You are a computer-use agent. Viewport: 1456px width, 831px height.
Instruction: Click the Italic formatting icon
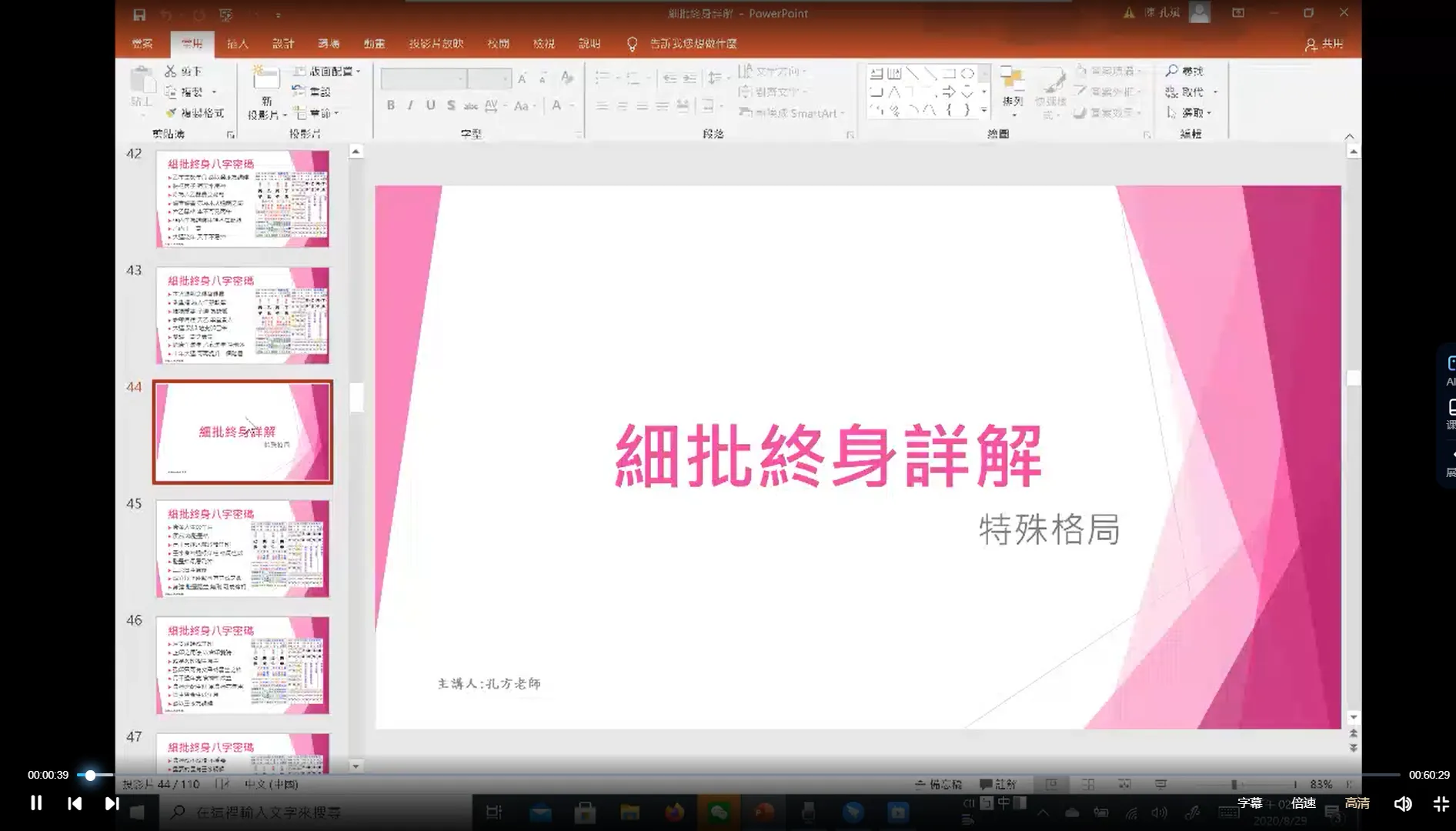pyautogui.click(x=410, y=105)
